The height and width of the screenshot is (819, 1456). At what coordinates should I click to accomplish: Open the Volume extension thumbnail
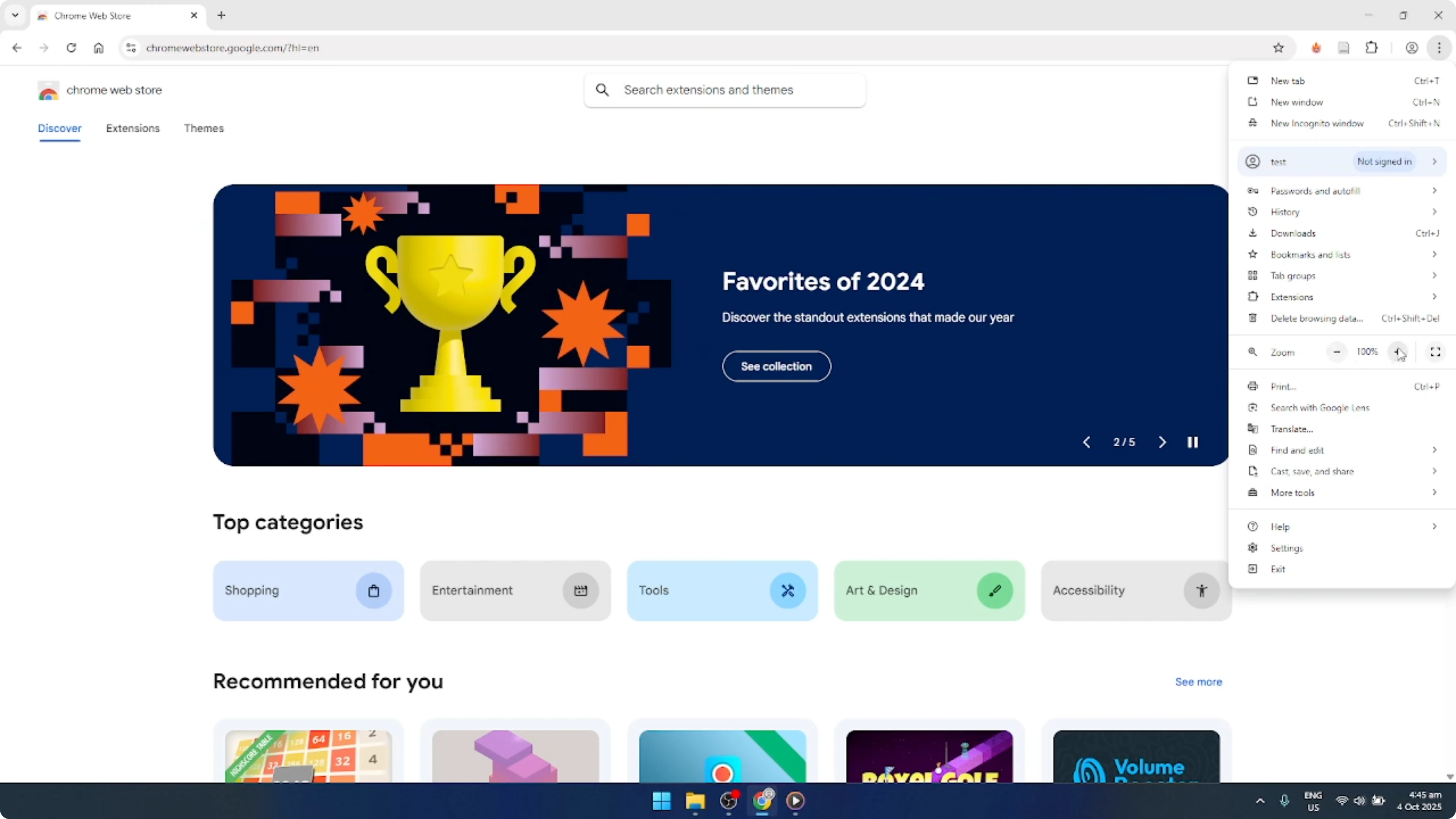point(1137,757)
